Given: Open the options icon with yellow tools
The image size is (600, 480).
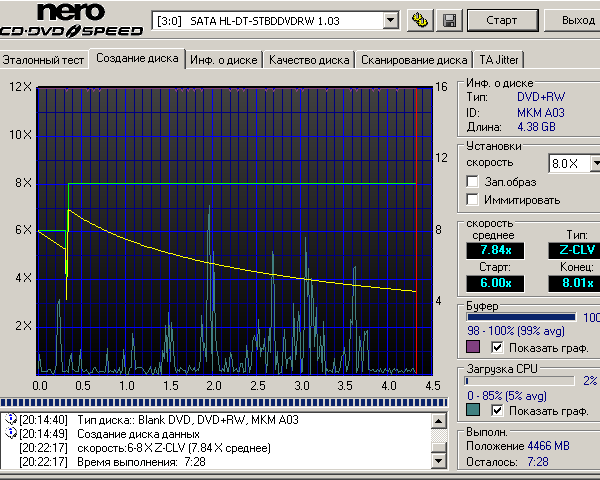Looking at the screenshot, I should (420, 20).
